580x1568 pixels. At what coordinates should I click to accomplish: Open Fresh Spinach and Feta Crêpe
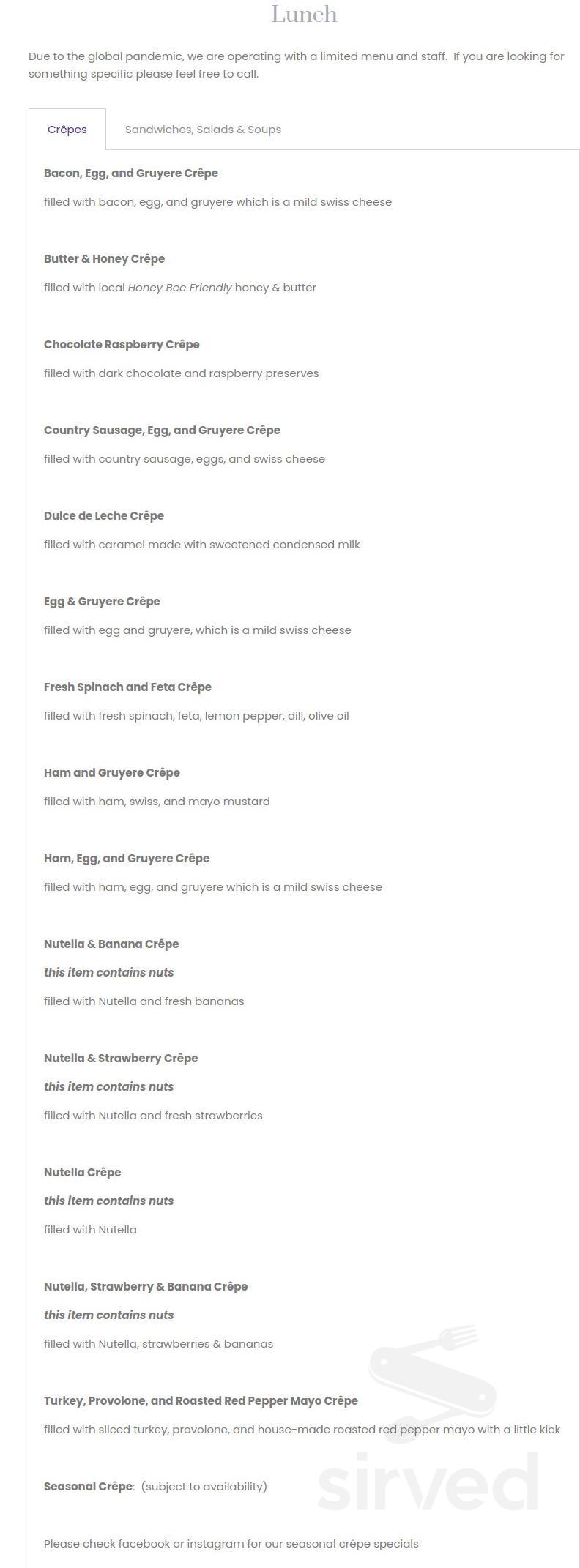point(127,687)
